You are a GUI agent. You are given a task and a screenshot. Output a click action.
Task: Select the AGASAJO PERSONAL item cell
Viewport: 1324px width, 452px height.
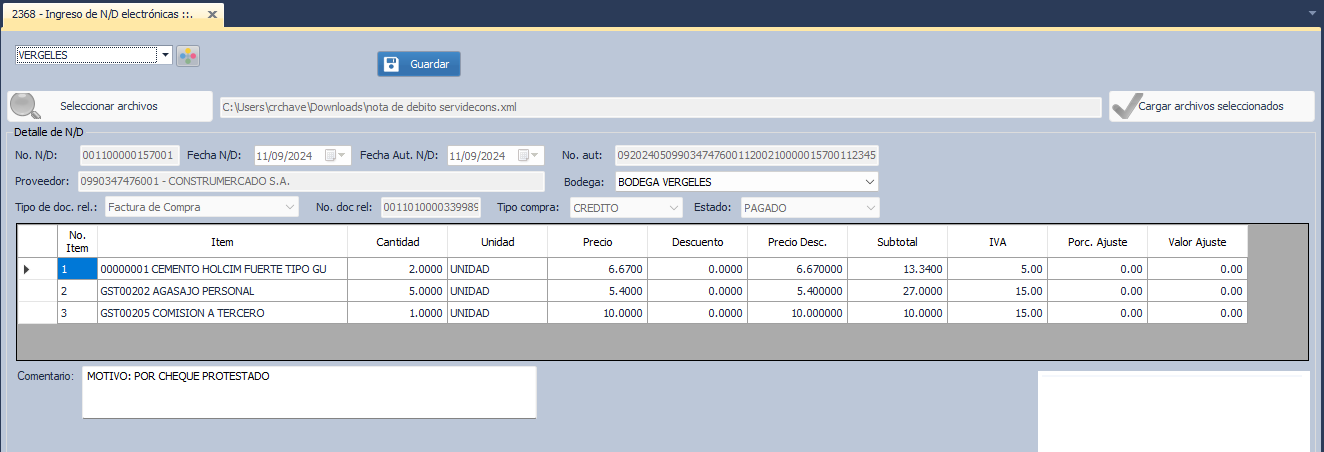tap(222, 291)
